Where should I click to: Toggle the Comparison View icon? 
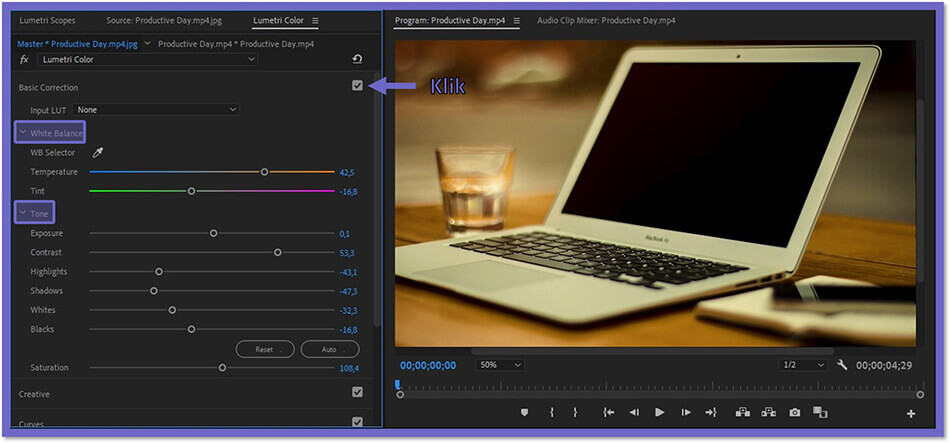tap(820, 412)
